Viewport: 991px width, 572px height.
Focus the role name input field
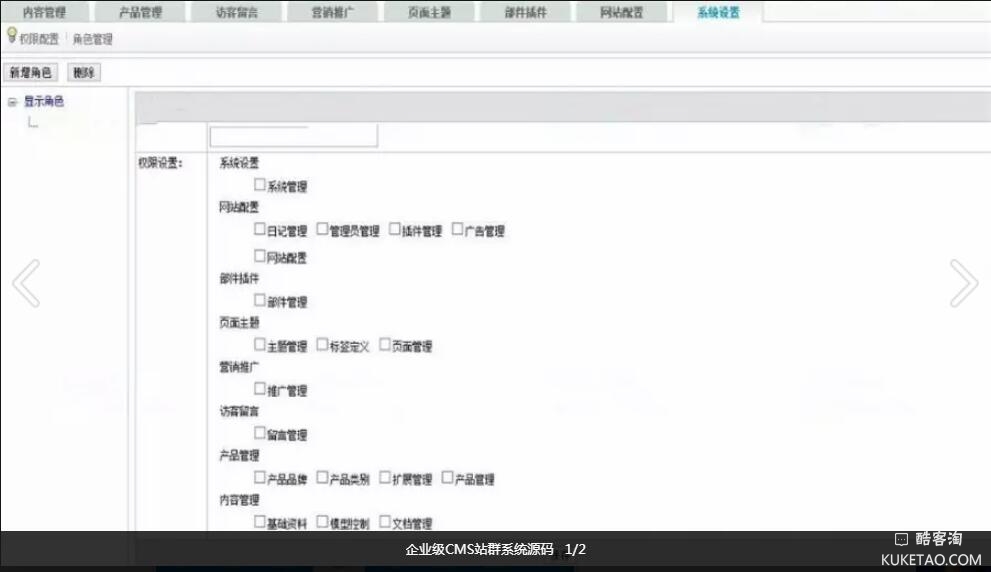[294, 136]
